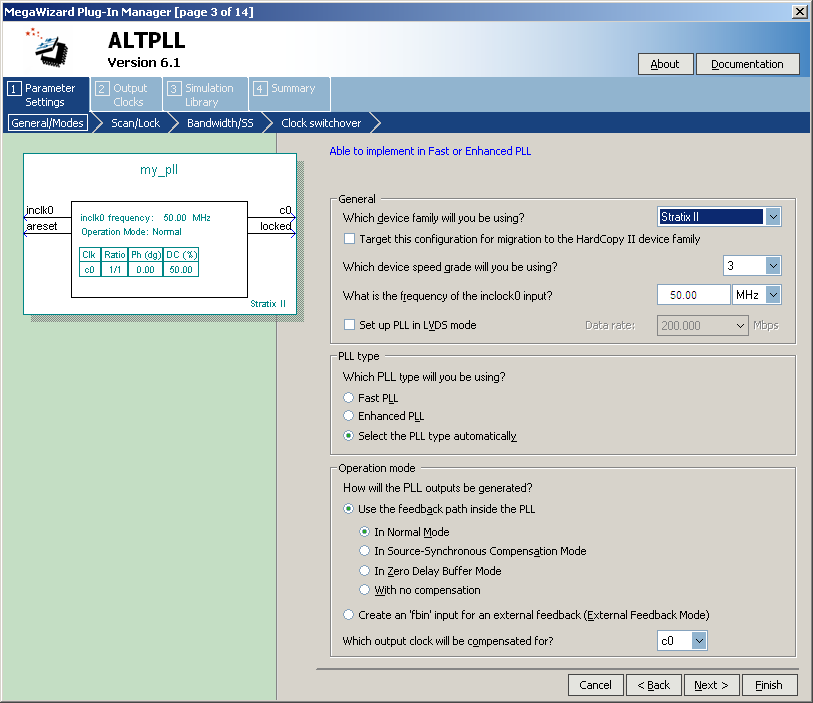The height and width of the screenshot is (703, 813).
Task: Click the inclk0 port label in diagram
Action: 39,210
